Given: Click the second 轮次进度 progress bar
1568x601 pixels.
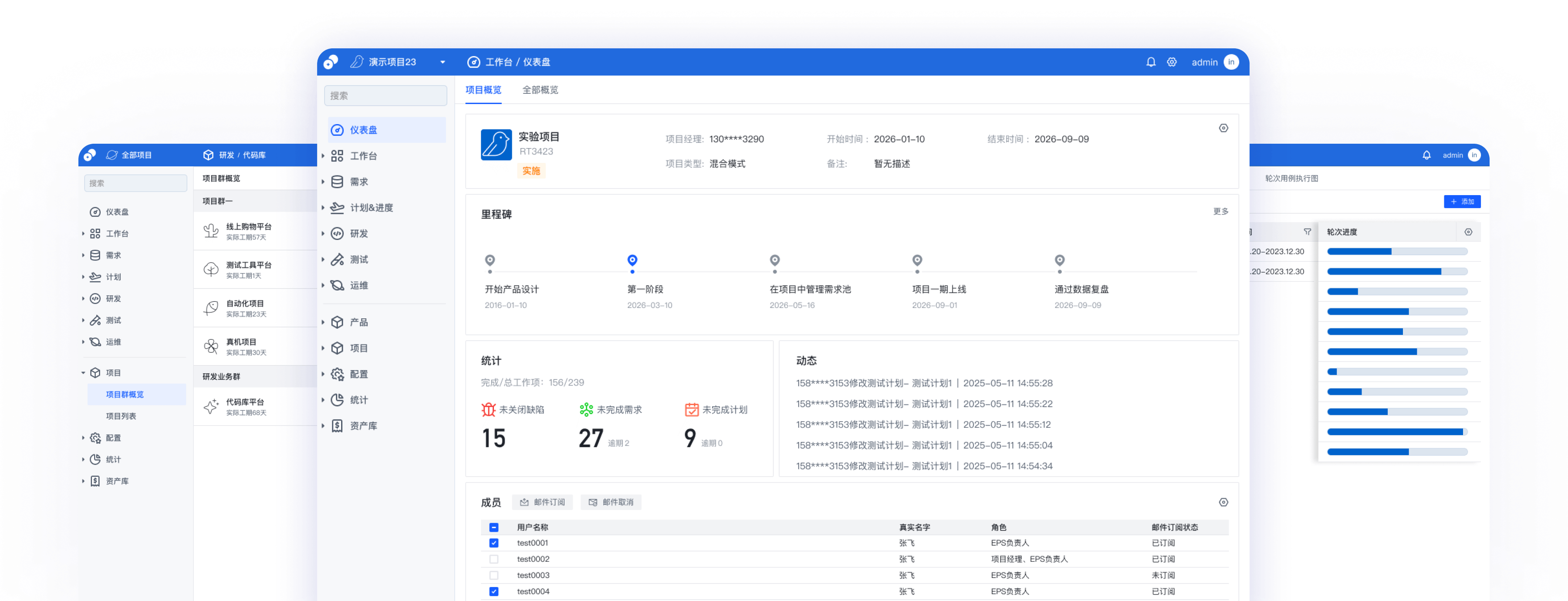Looking at the screenshot, I should pyautogui.click(x=1397, y=272).
